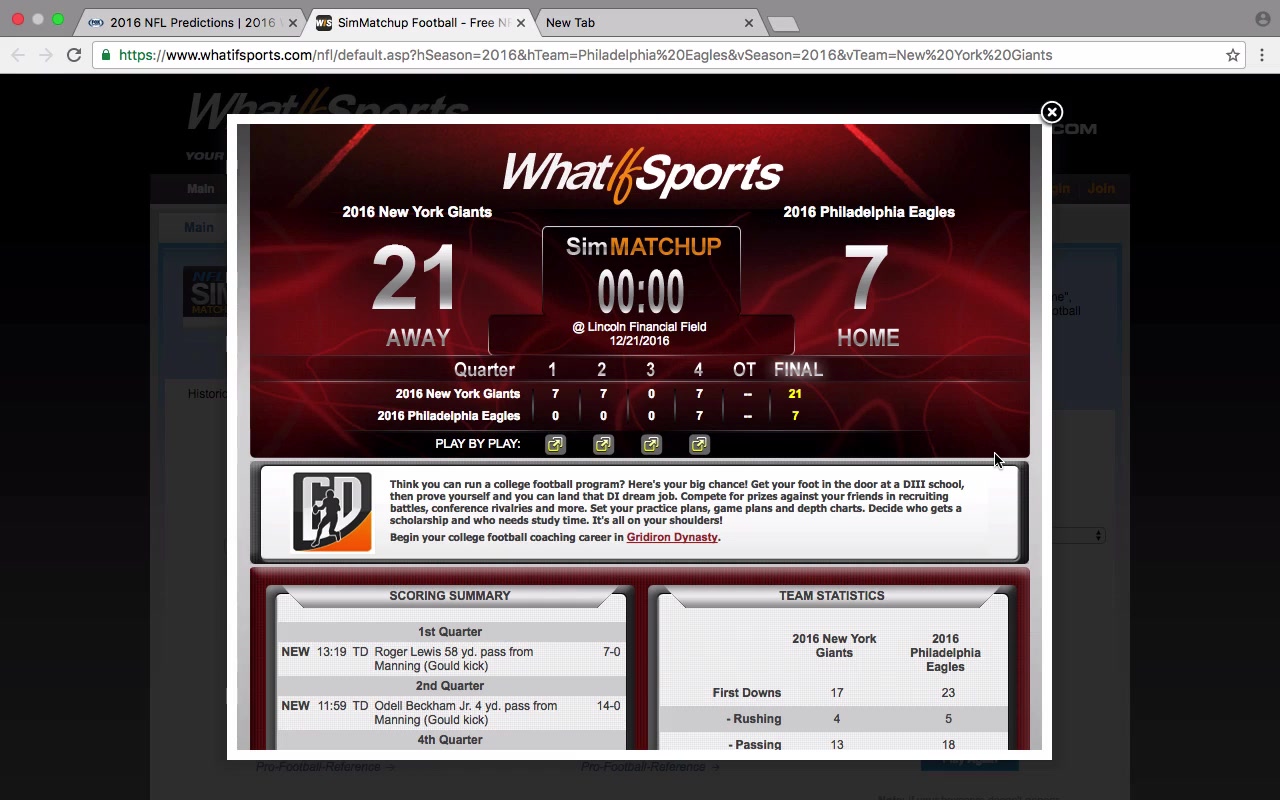Reload the current page
This screenshot has height=800, width=1280.
coord(74,55)
